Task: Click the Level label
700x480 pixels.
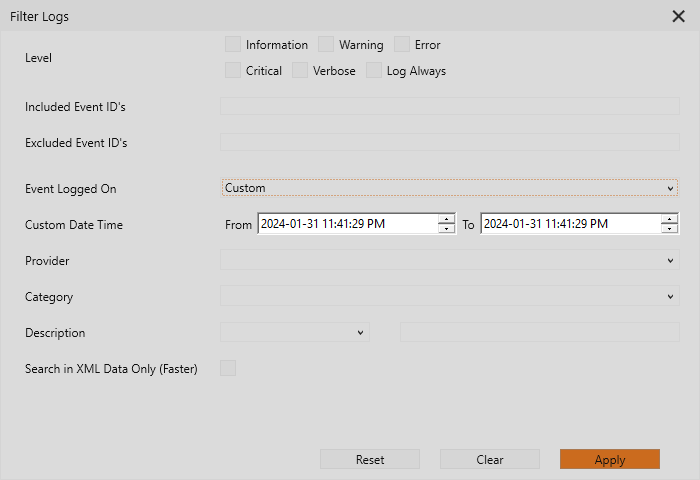Action: [x=38, y=58]
